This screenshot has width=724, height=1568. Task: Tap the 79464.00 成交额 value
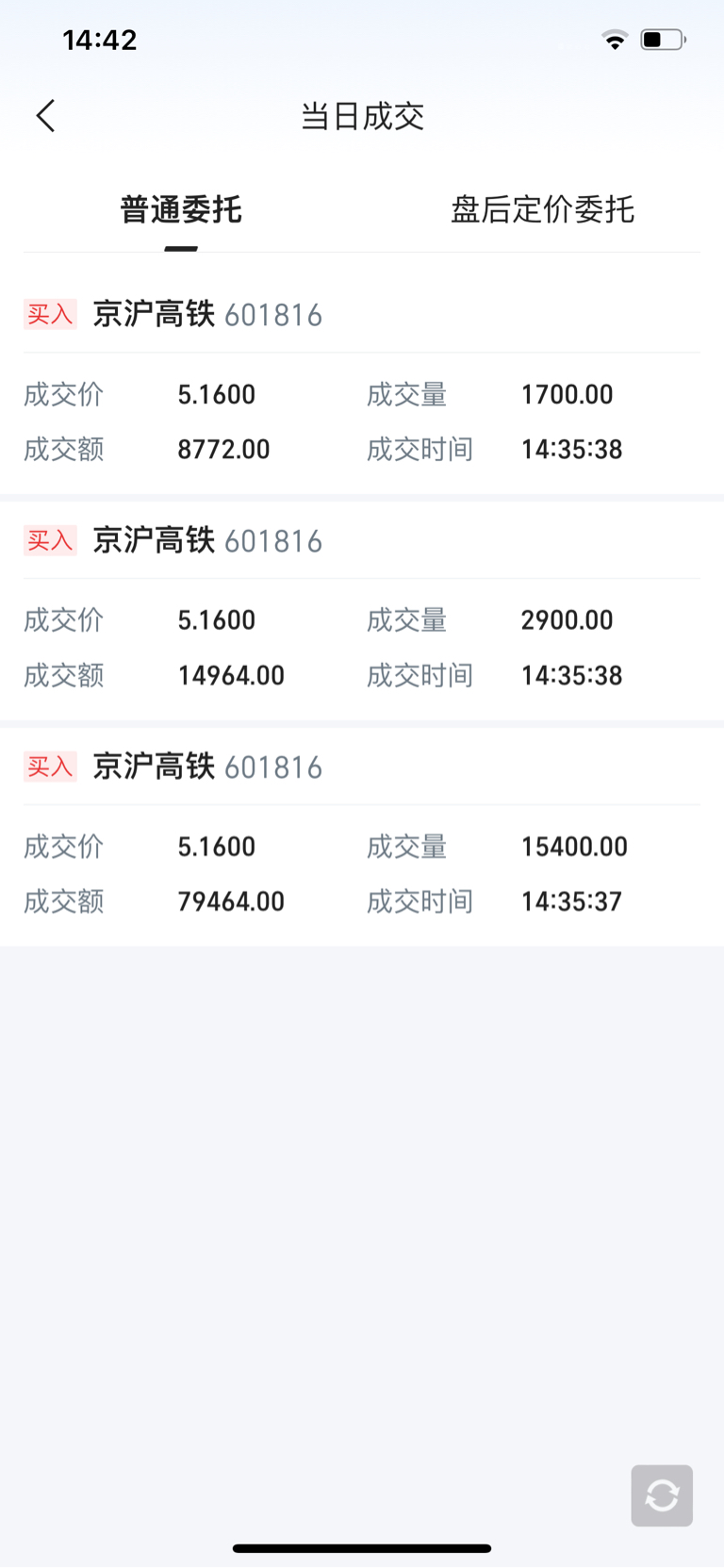(x=231, y=901)
